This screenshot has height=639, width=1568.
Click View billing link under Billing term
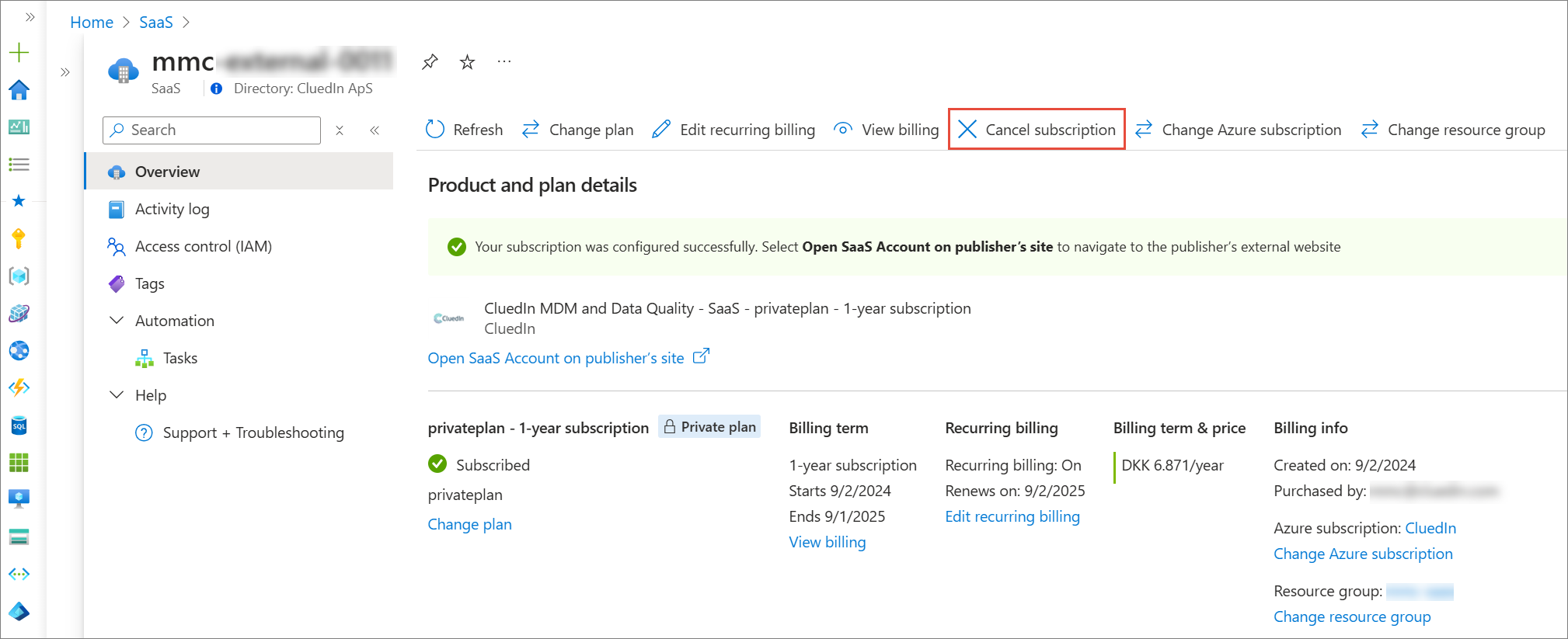828,542
